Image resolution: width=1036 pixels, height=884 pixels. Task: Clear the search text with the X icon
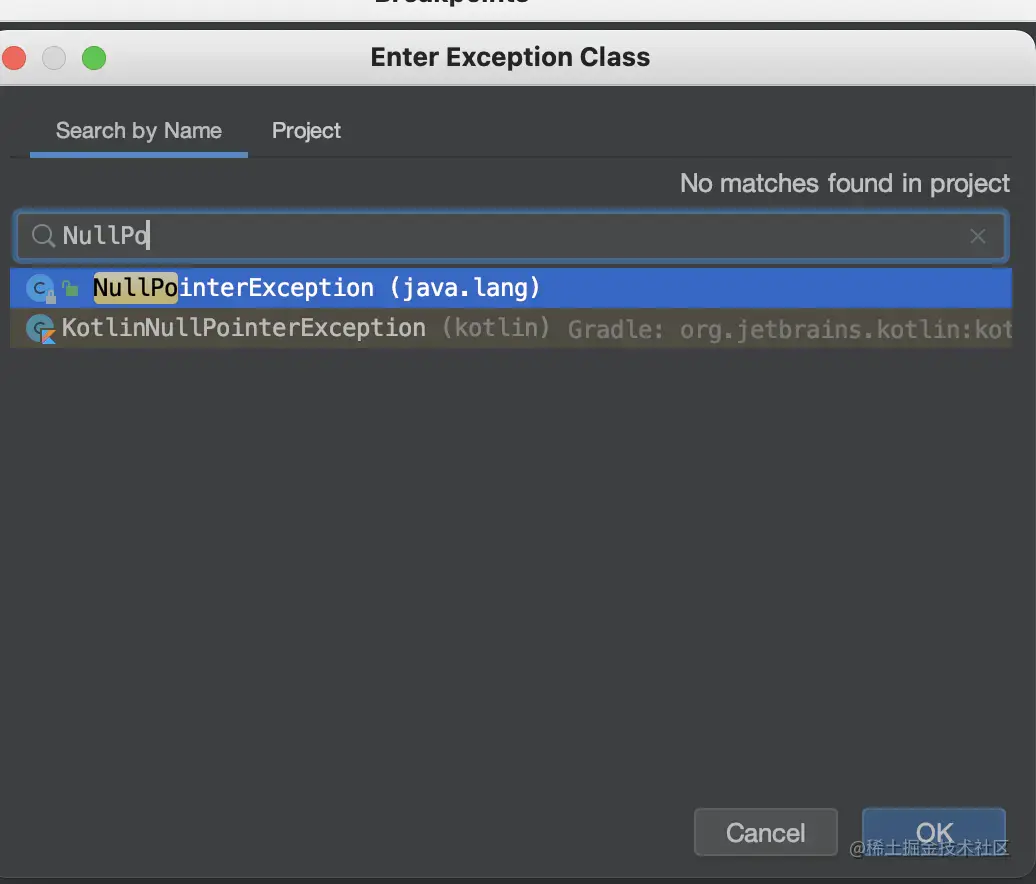(978, 236)
